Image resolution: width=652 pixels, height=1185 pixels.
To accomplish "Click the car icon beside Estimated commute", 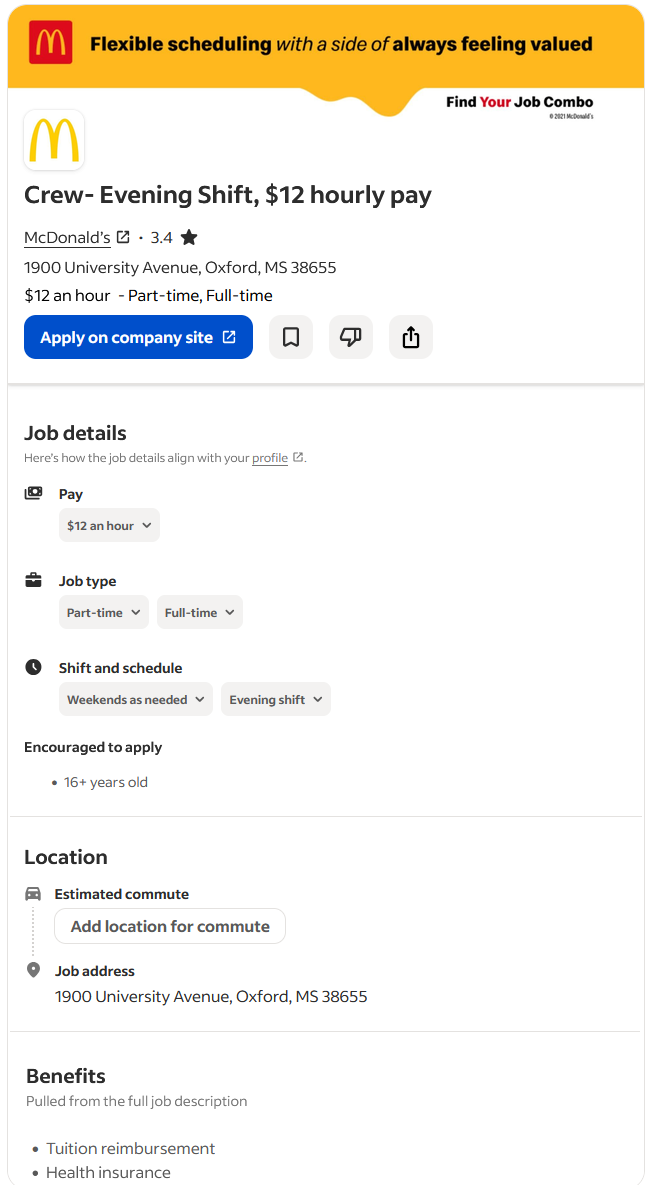I will pos(33,894).
